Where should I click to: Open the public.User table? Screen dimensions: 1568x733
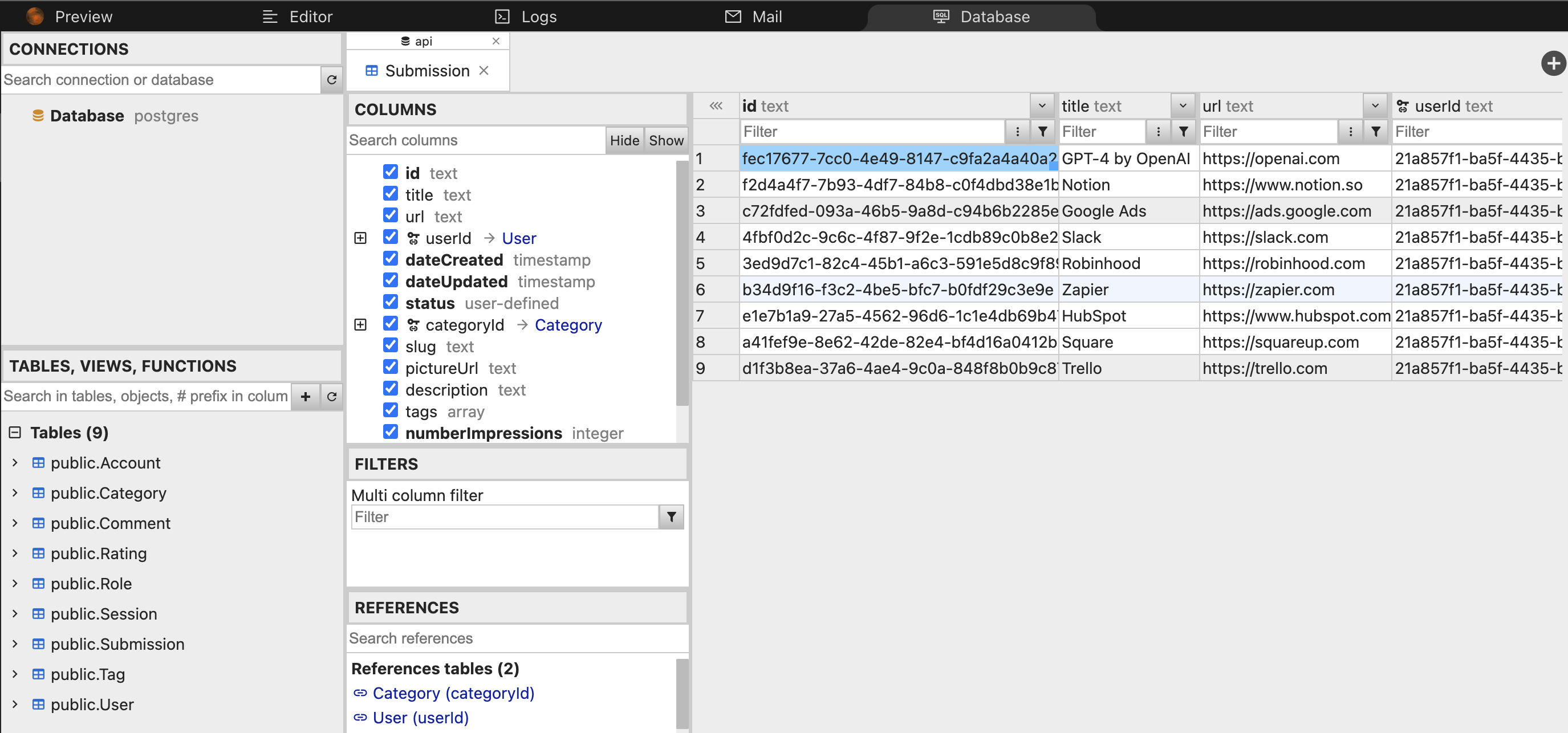(92, 704)
